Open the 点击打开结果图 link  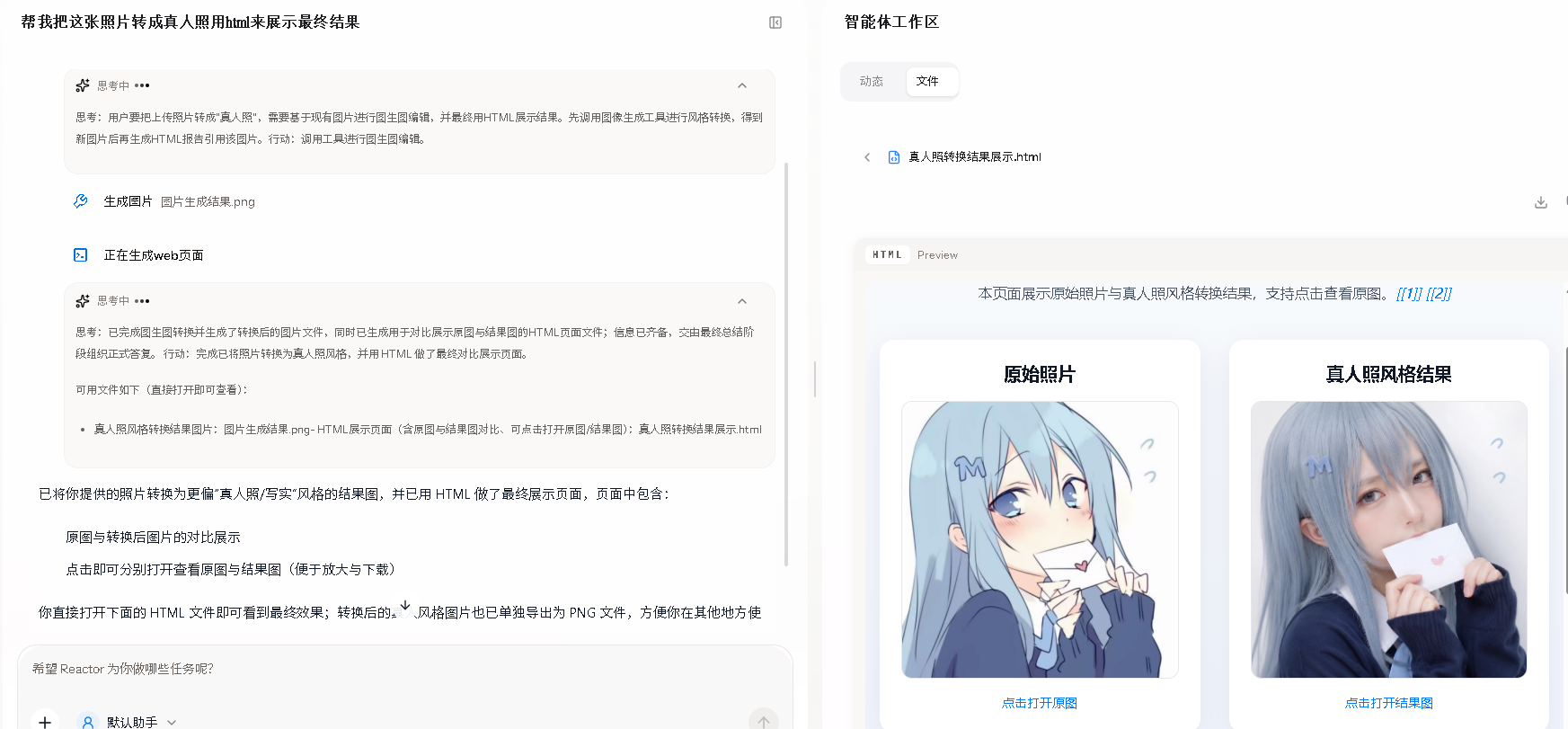point(1389,703)
